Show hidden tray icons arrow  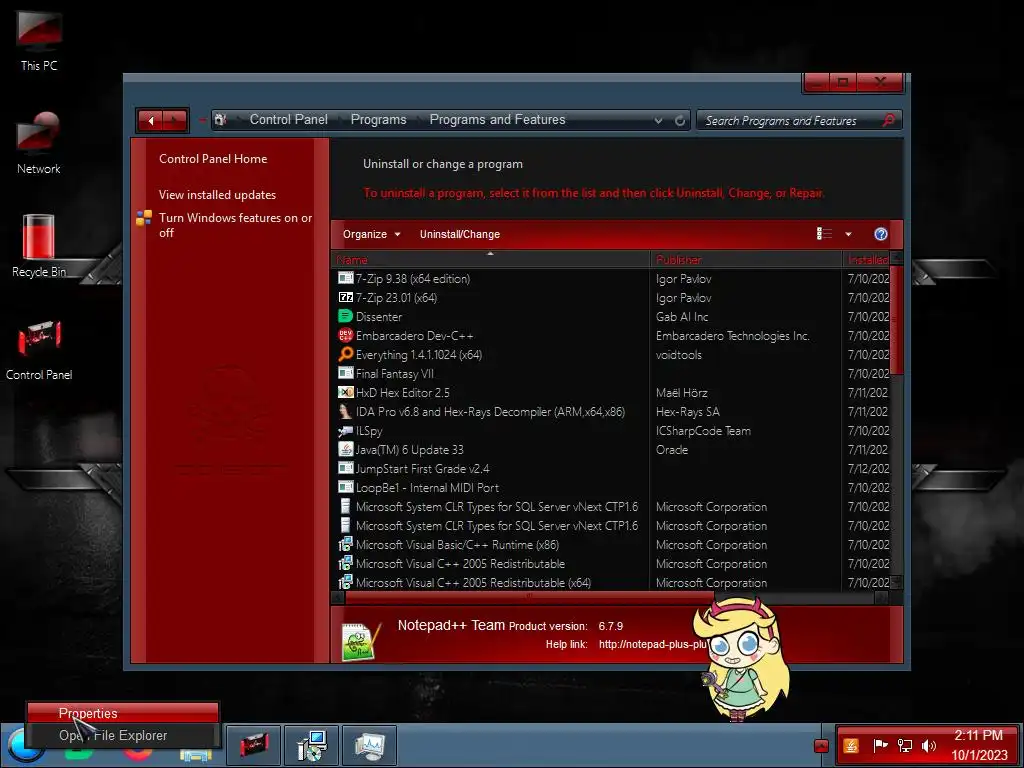(822, 745)
